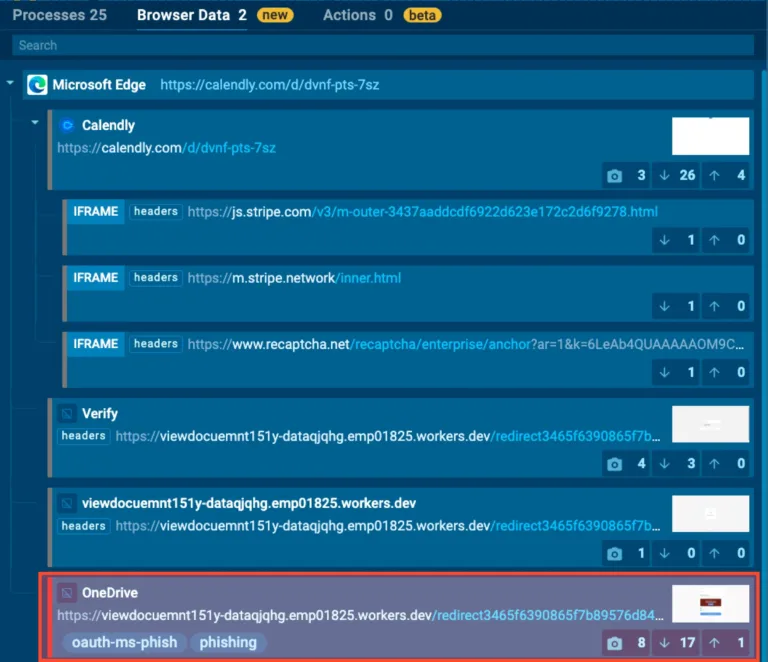Click the camera icon showing 8 for OneDrive
The width and height of the screenshot is (768, 662).
tap(614, 643)
